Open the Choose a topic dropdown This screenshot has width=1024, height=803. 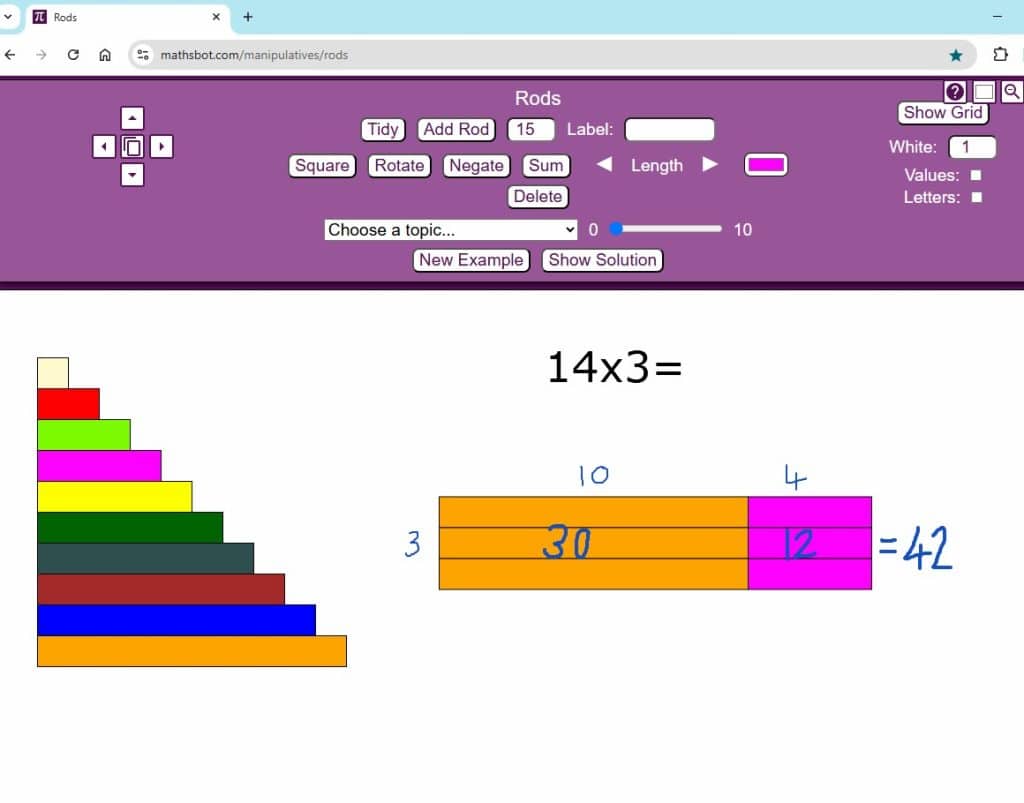click(x=449, y=229)
